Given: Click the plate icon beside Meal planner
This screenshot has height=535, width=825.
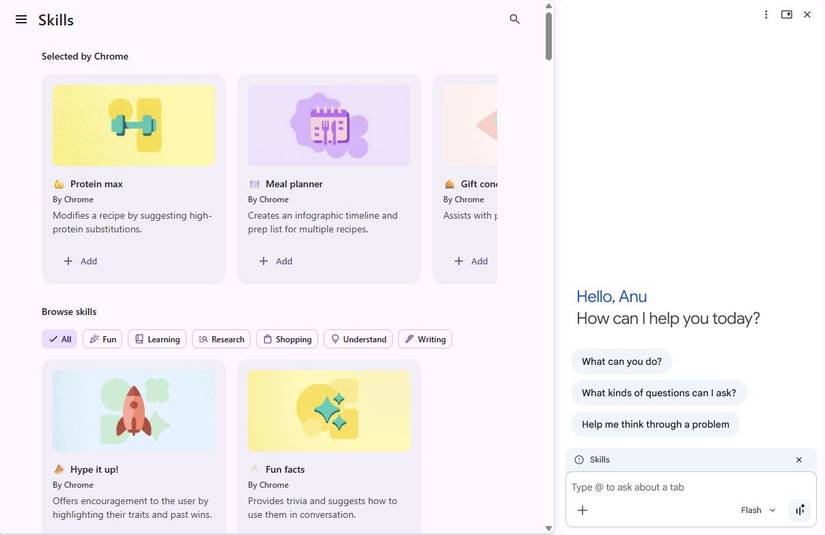Looking at the screenshot, I should tap(255, 184).
